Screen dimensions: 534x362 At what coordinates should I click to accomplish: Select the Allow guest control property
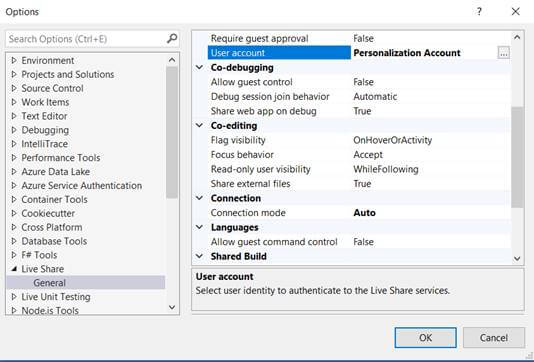click(252, 82)
